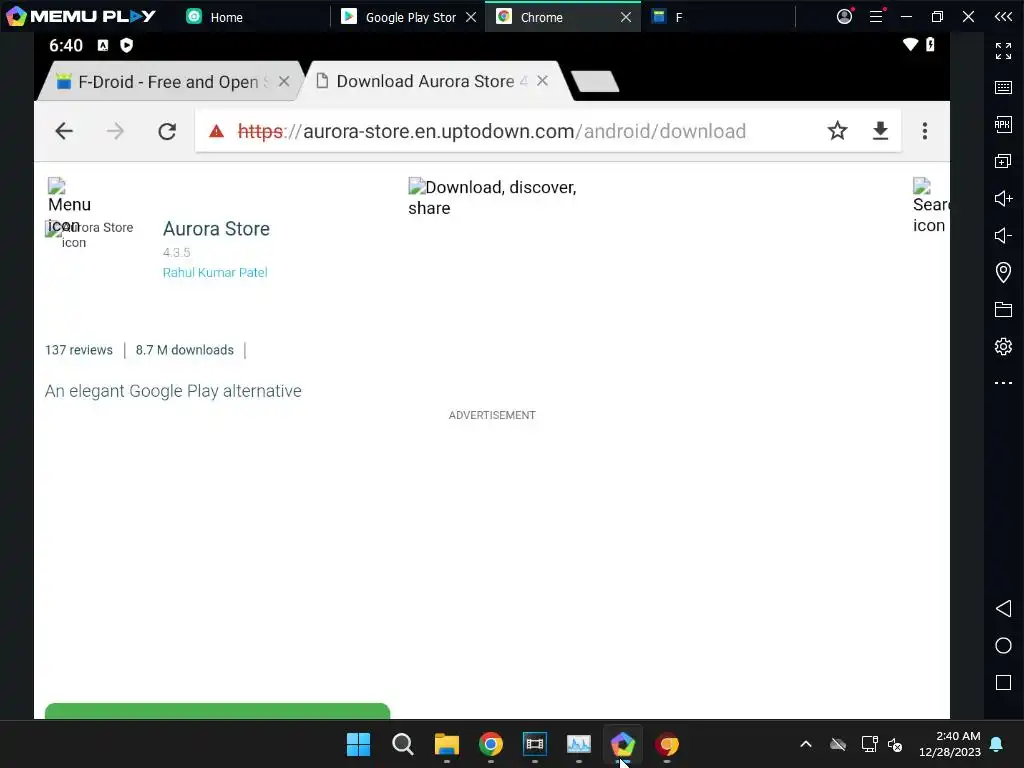Click the Uptodown Search icon
This screenshot has height=768, width=1024.
(x=930, y=205)
